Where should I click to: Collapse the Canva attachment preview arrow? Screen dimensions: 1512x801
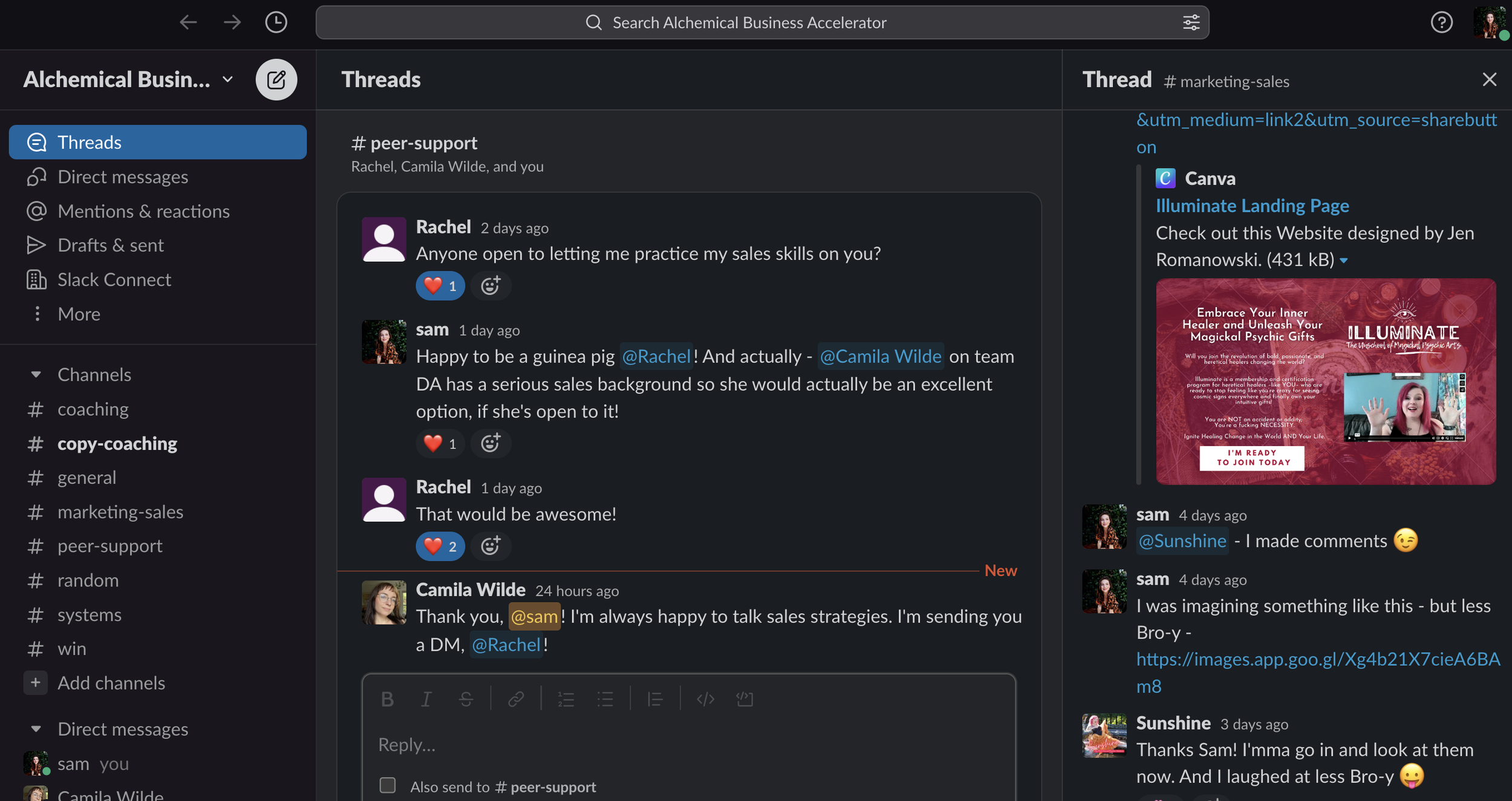pyautogui.click(x=1344, y=261)
